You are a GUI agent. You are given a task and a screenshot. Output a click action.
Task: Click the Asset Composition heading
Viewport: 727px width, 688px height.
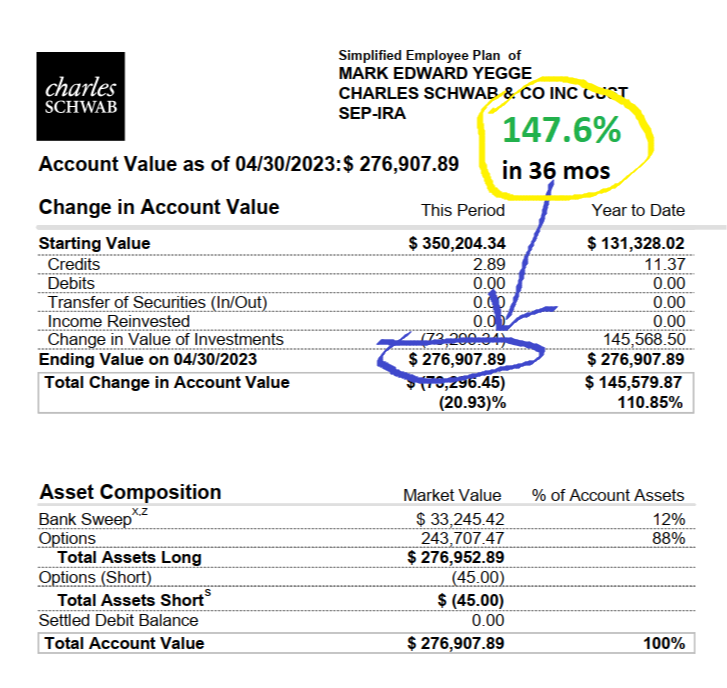pyautogui.click(x=130, y=492)
